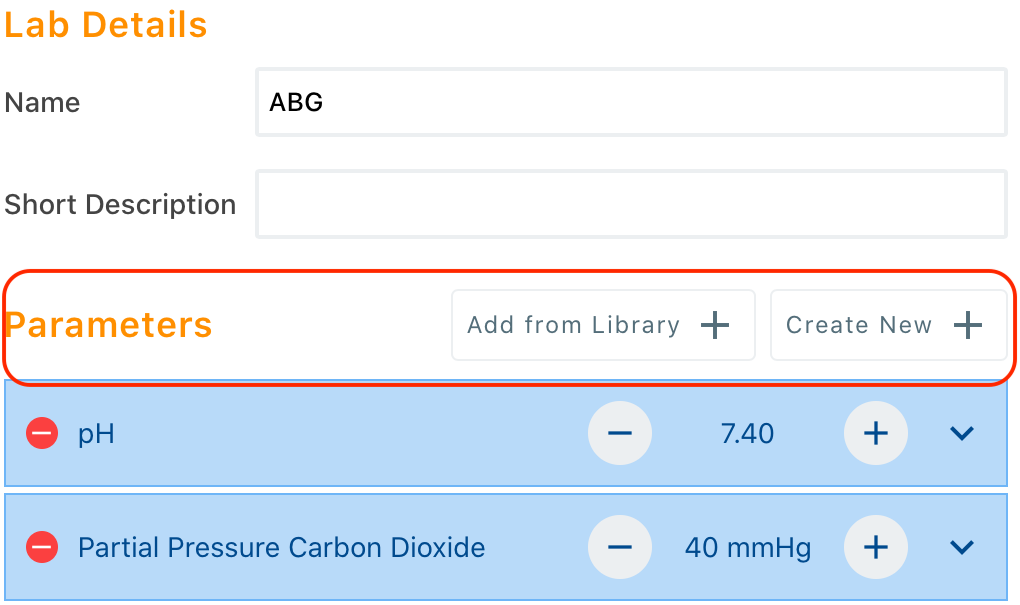Expand the Partial Pressure Carbon Dioxide details

click(961, 547)
